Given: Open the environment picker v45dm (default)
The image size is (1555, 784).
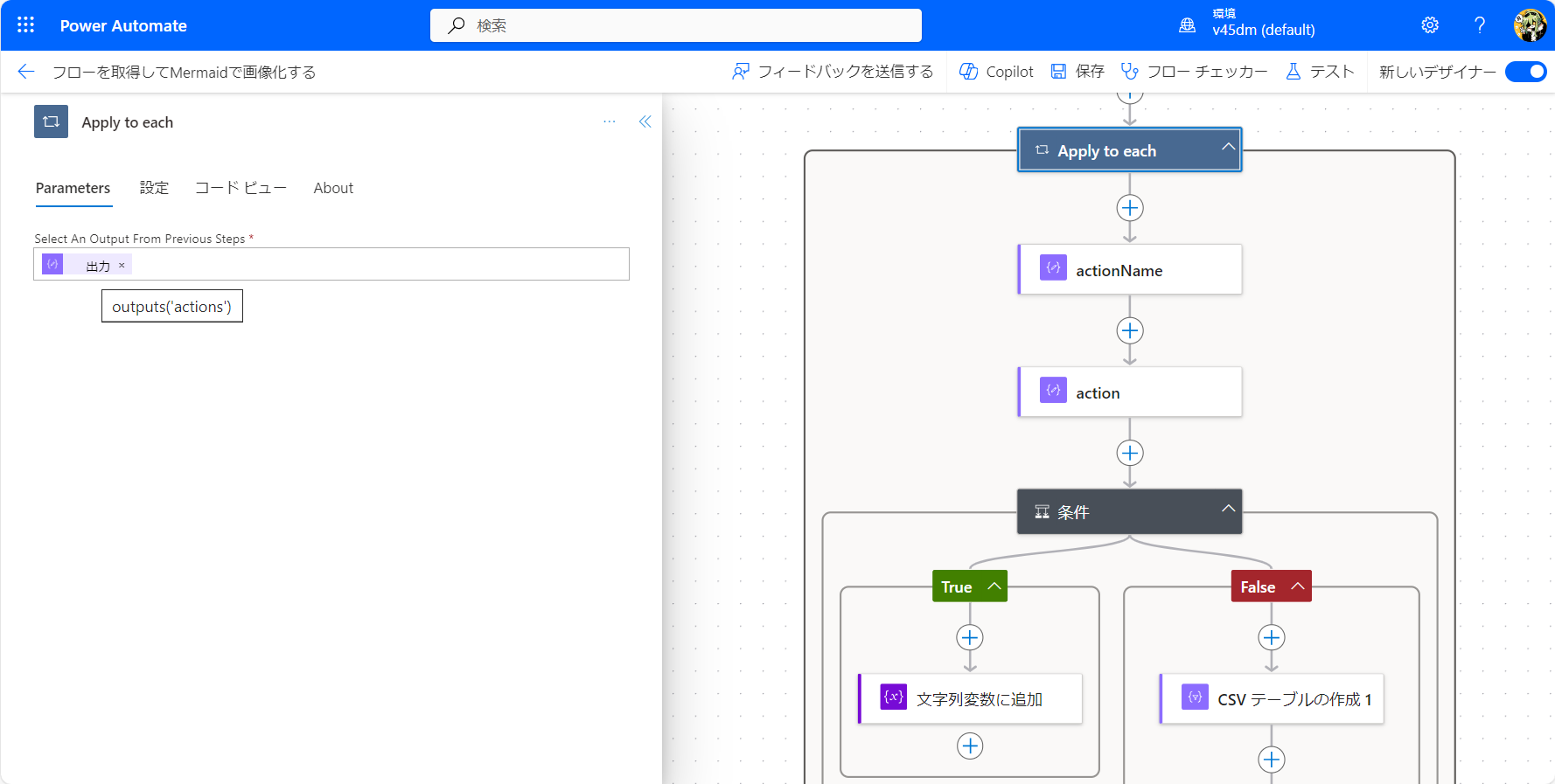Looking at the screenshot, I should coord(1247,25).
